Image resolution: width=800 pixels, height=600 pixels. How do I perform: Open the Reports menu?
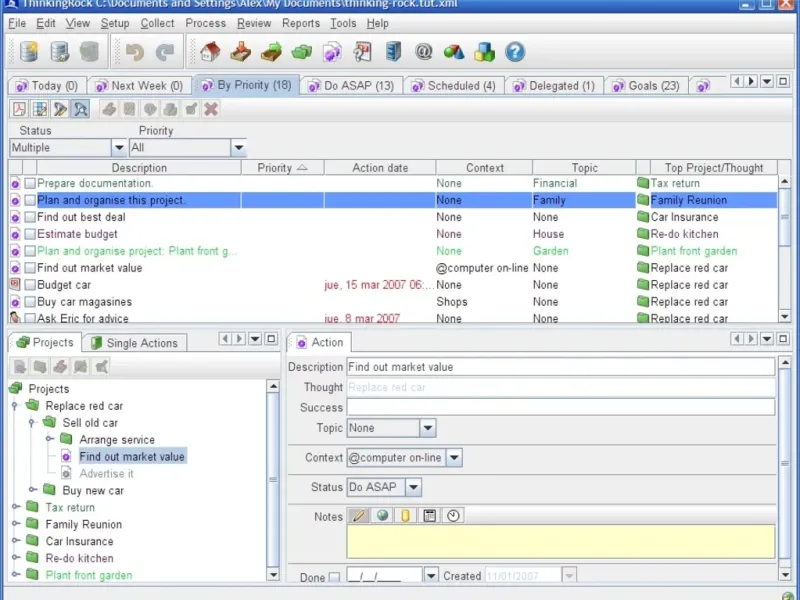tap(301, 23)
